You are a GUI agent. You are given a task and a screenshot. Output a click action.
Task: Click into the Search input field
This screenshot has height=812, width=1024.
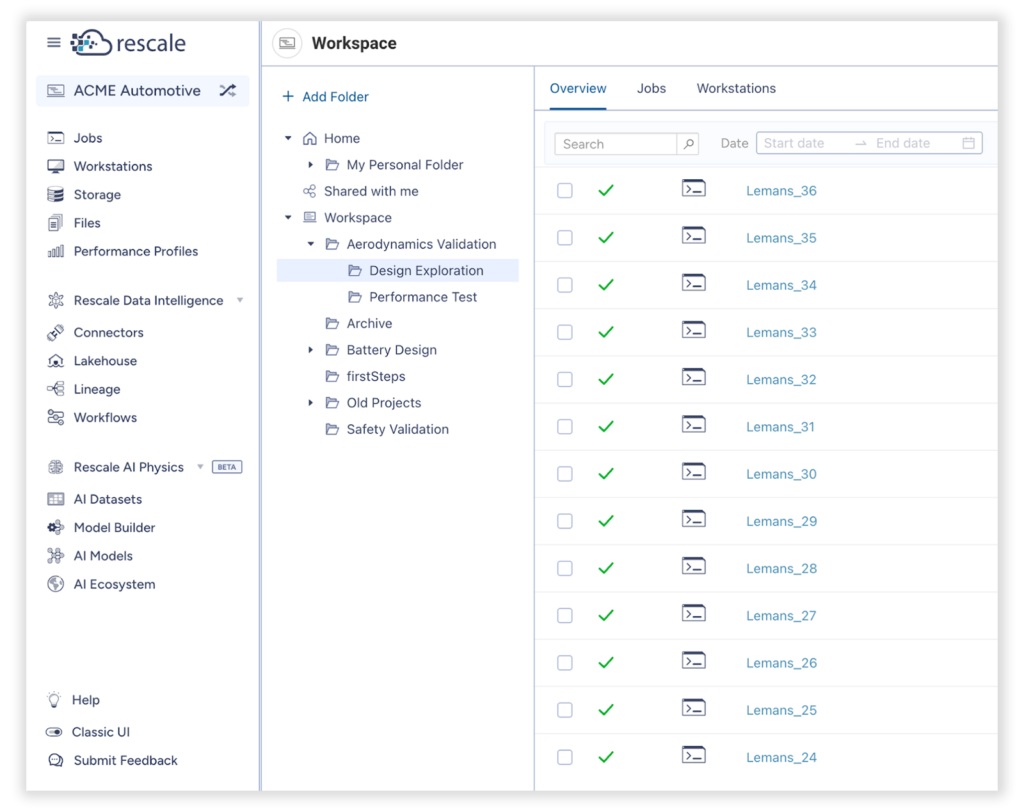616,144
